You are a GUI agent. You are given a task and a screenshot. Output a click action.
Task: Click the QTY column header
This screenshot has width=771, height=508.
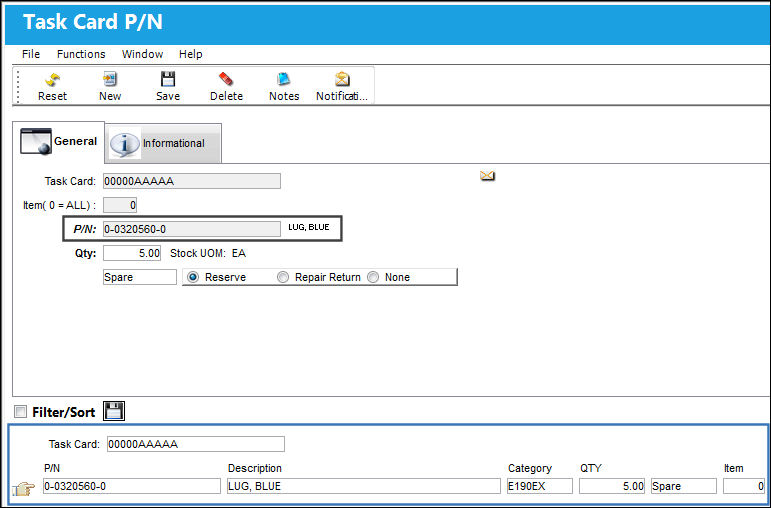[591, 468]
